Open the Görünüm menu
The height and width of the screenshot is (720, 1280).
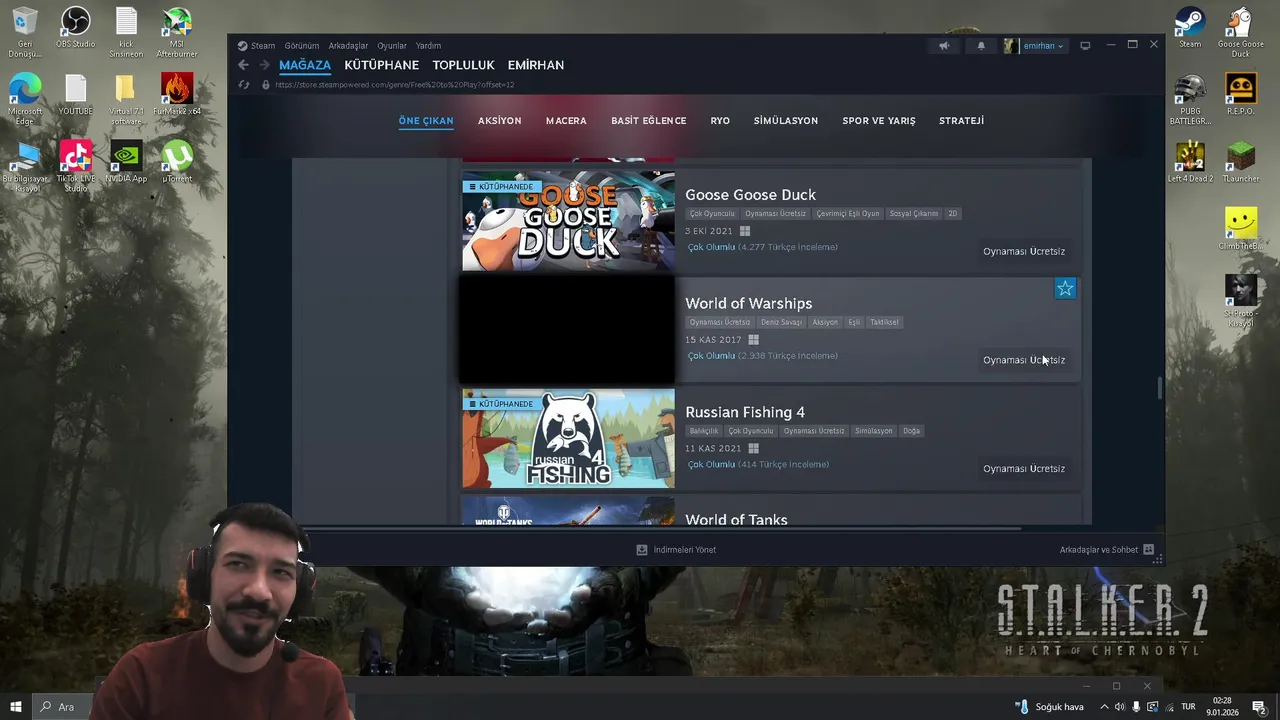point(301,45)
